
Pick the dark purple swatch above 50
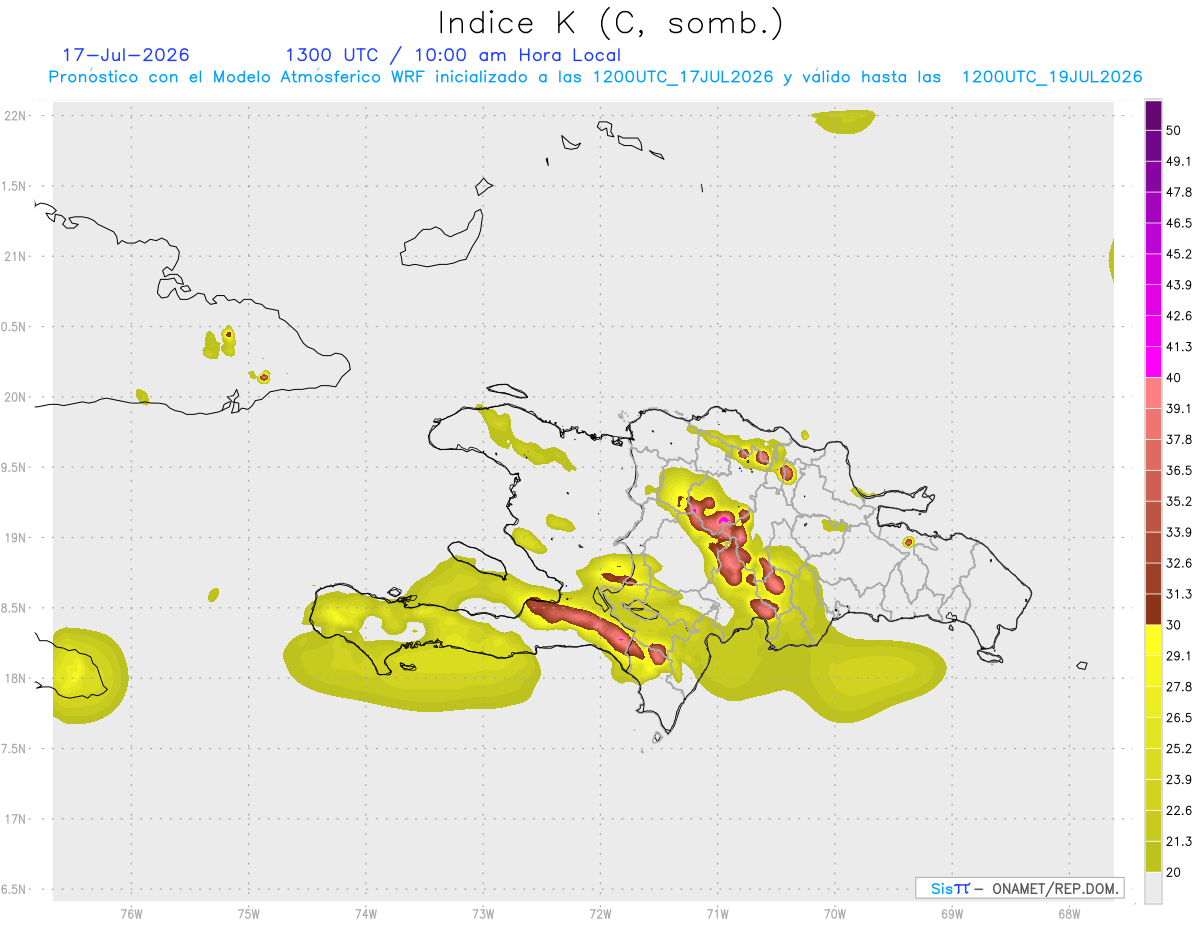tap(1153, 115)
